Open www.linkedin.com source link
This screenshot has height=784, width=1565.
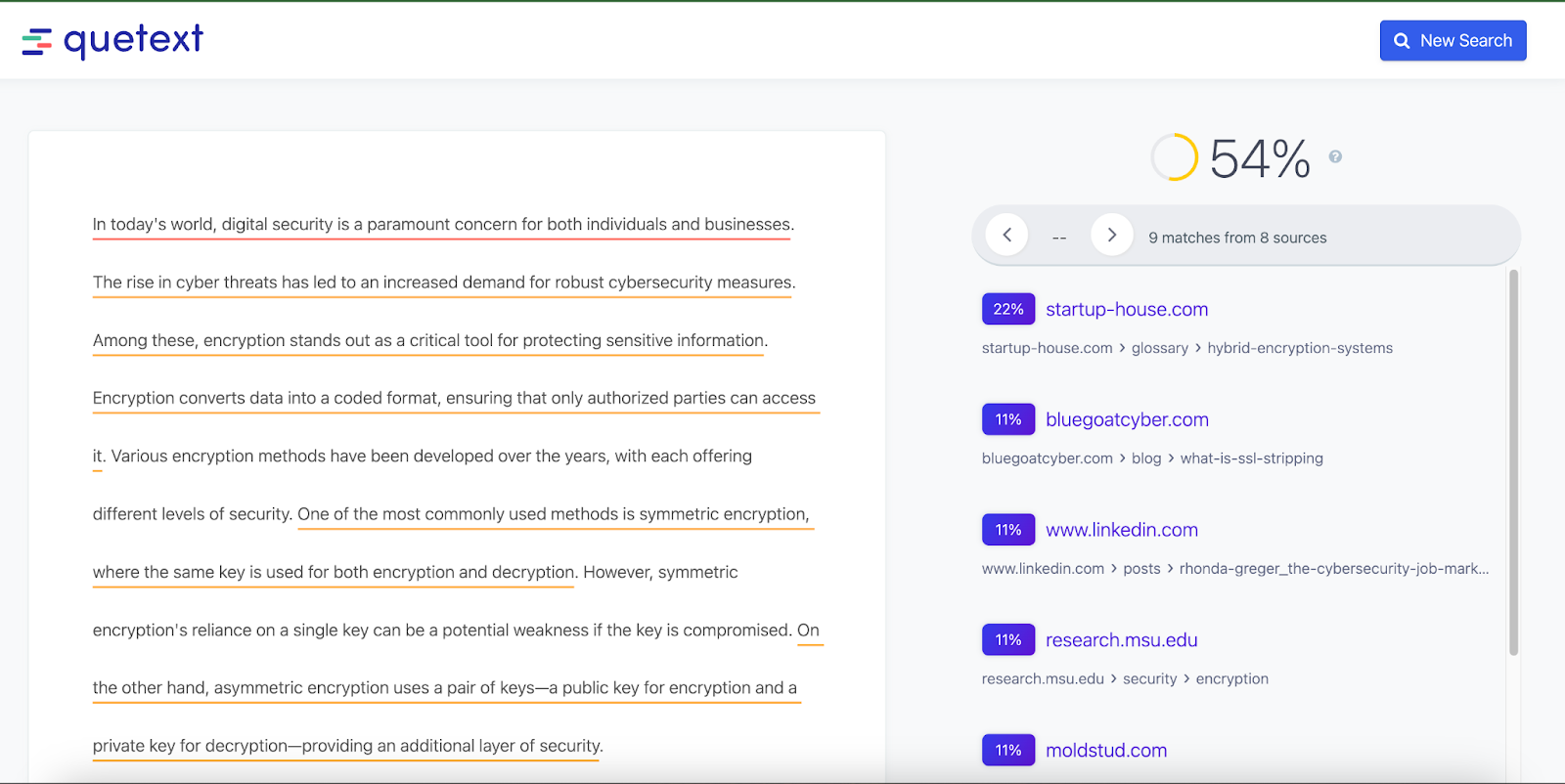coord(1122,530)
